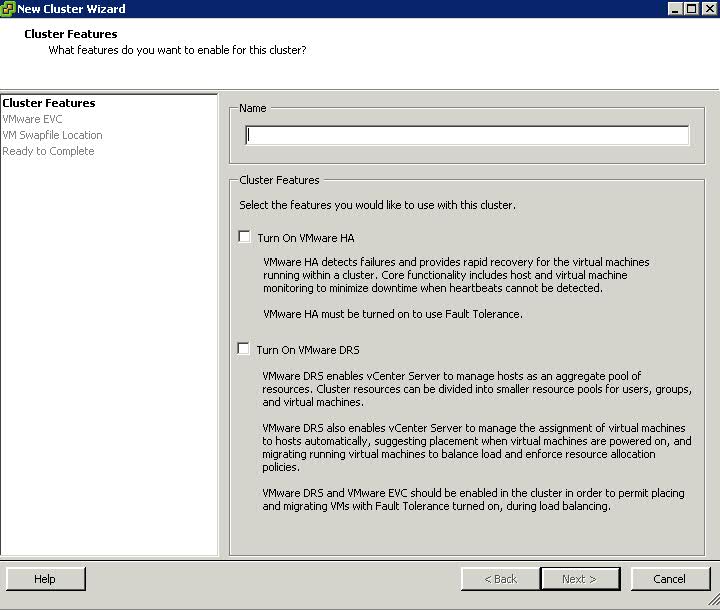Click the 'Turn On VMware HA' label text
Image resolution: width=720 pixels, height=610 pixels.
[306, 238]
